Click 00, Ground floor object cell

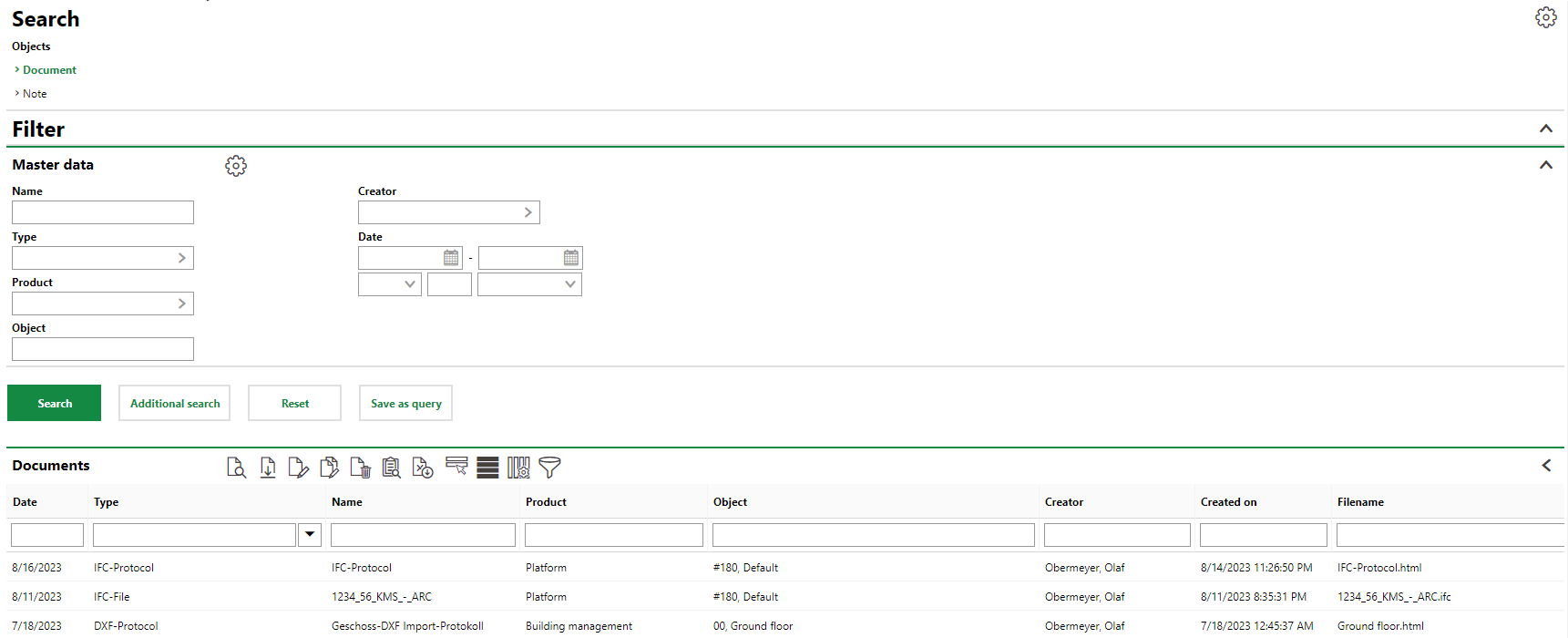(x=753, y=626)
